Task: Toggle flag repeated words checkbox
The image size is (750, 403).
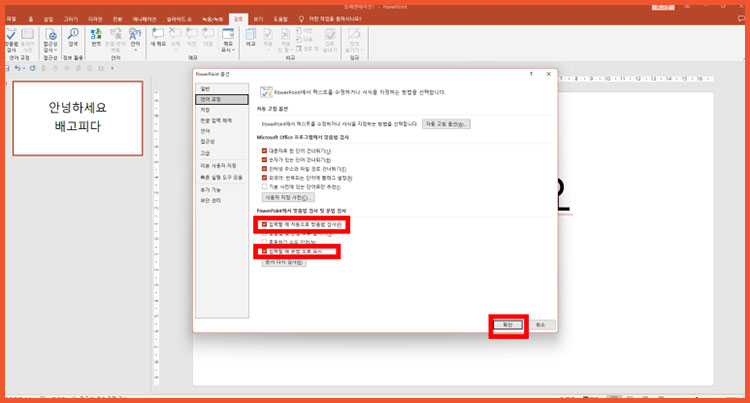Action: point(264,178)
